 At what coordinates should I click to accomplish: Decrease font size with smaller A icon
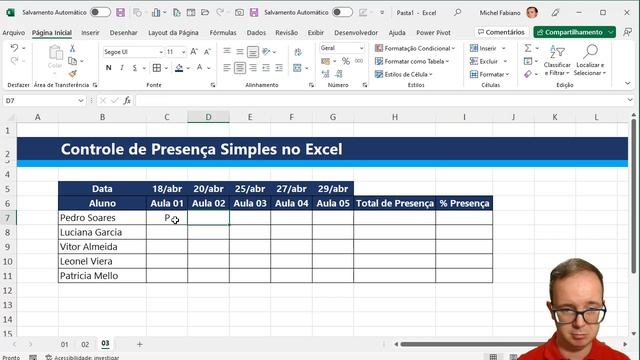click(207, 52)
